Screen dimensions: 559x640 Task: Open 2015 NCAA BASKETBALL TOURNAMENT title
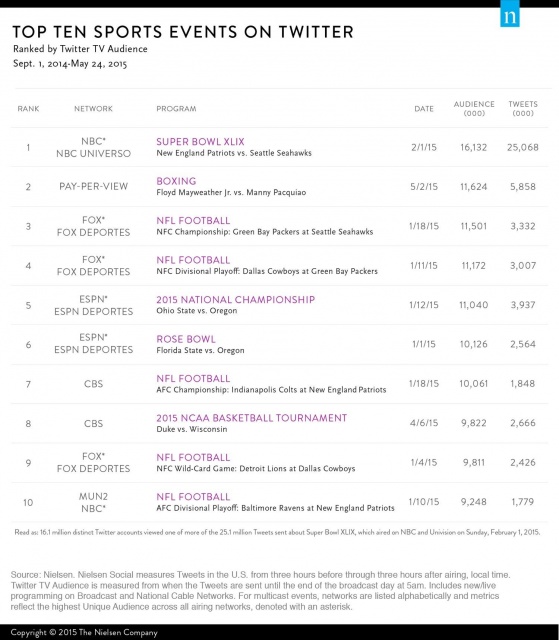point(252,418)
